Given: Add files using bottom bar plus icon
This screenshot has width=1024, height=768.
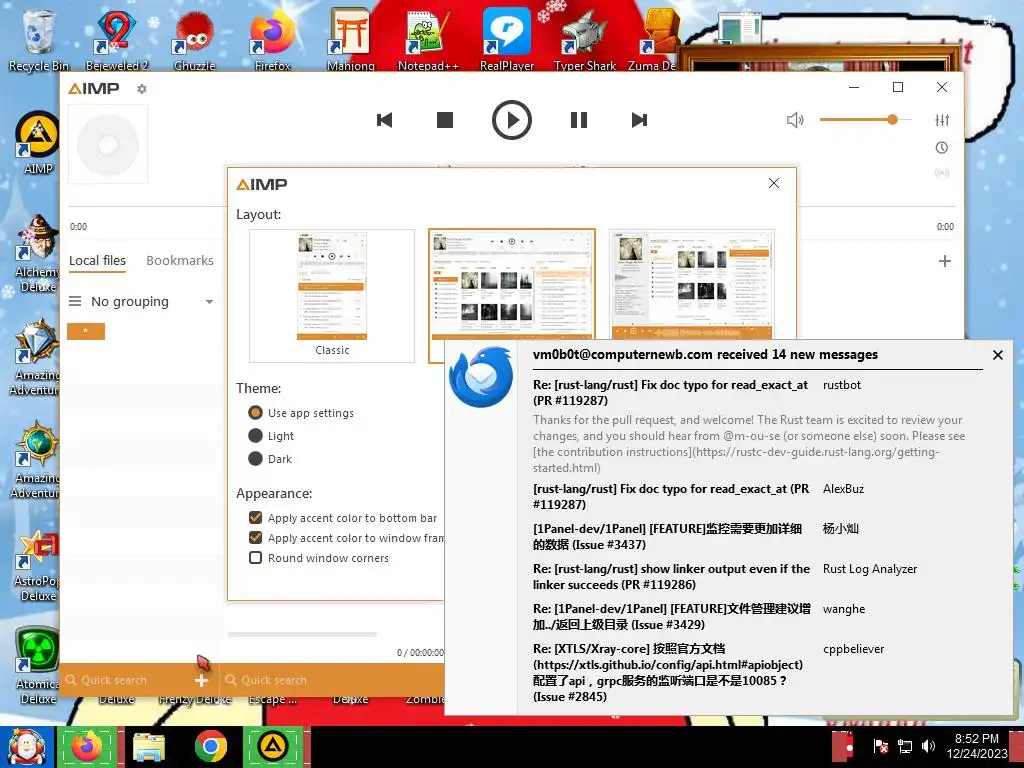Looking at the screenshot, I should (201, 680).
